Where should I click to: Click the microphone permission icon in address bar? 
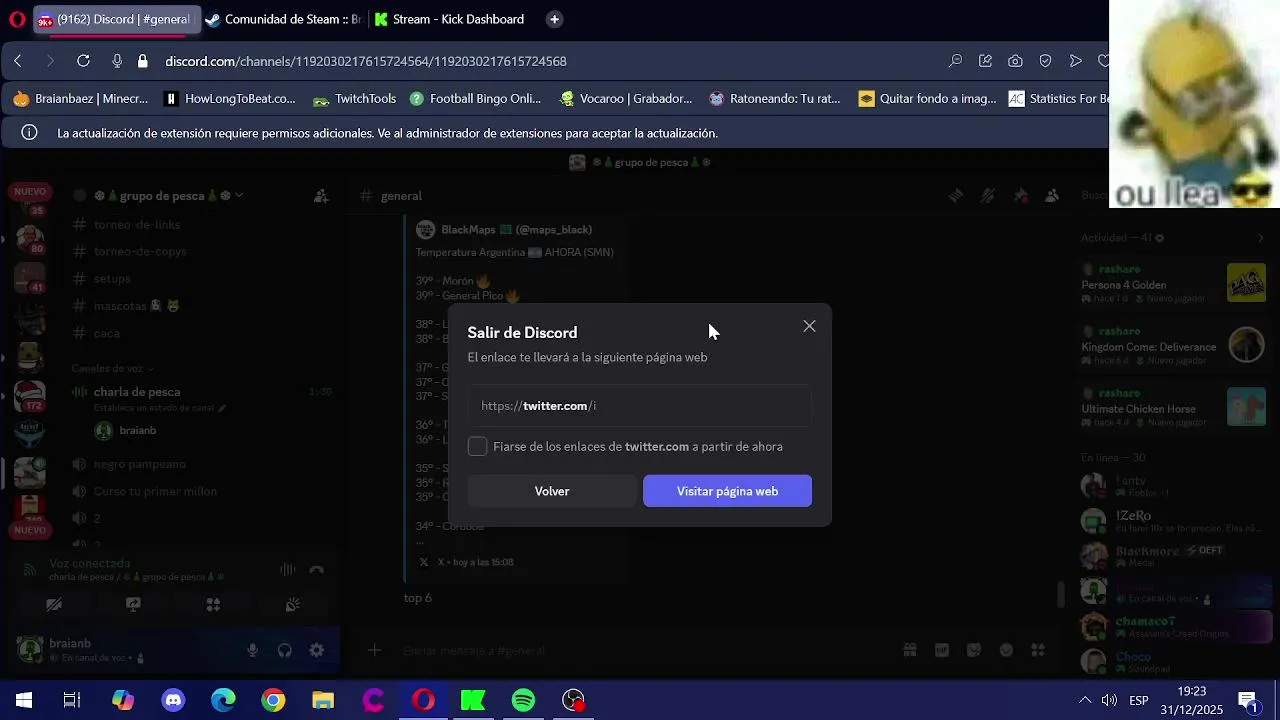(x=117, y=61)
